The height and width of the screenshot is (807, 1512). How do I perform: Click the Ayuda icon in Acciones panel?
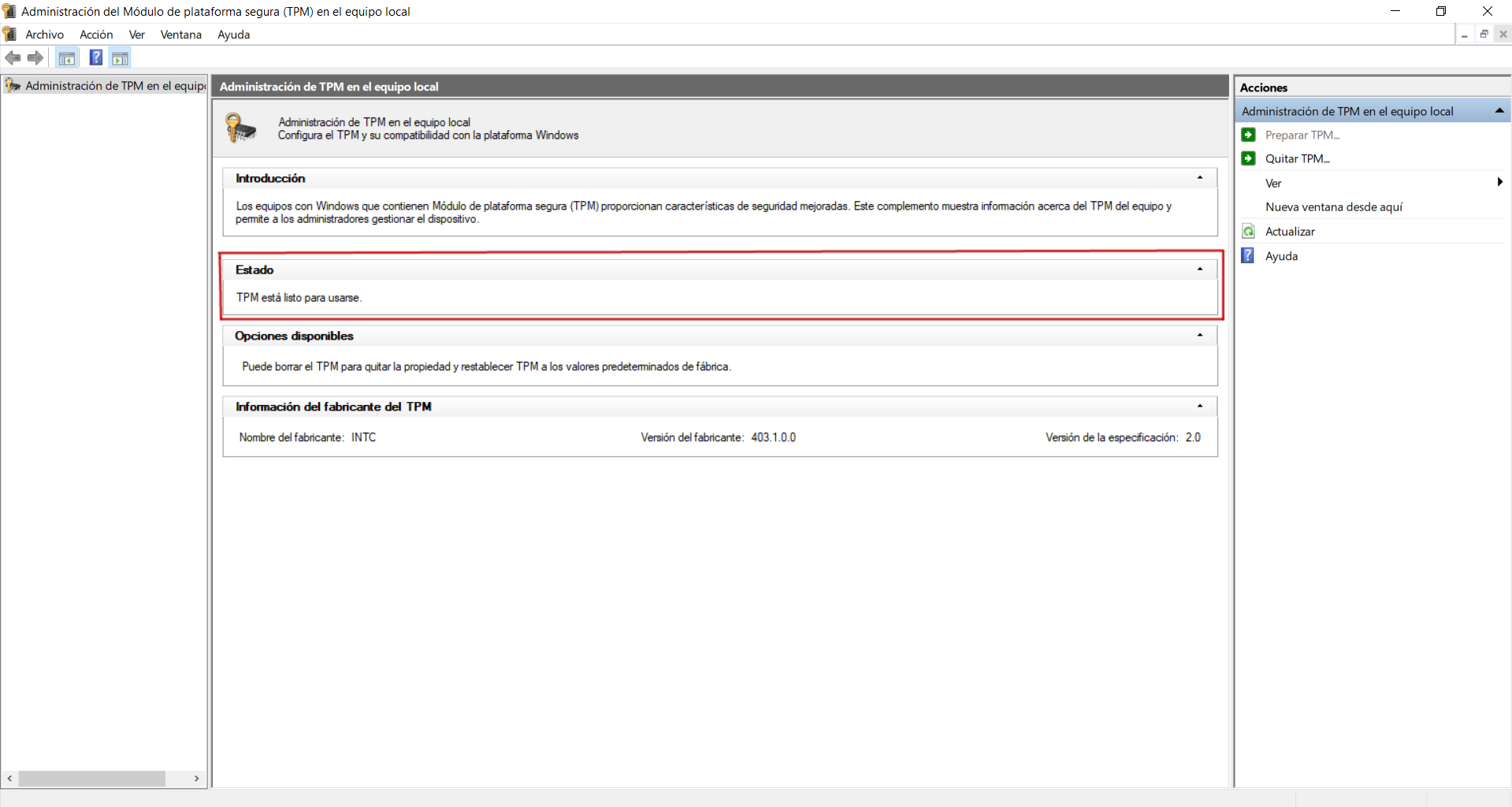tap(1248, 256)
